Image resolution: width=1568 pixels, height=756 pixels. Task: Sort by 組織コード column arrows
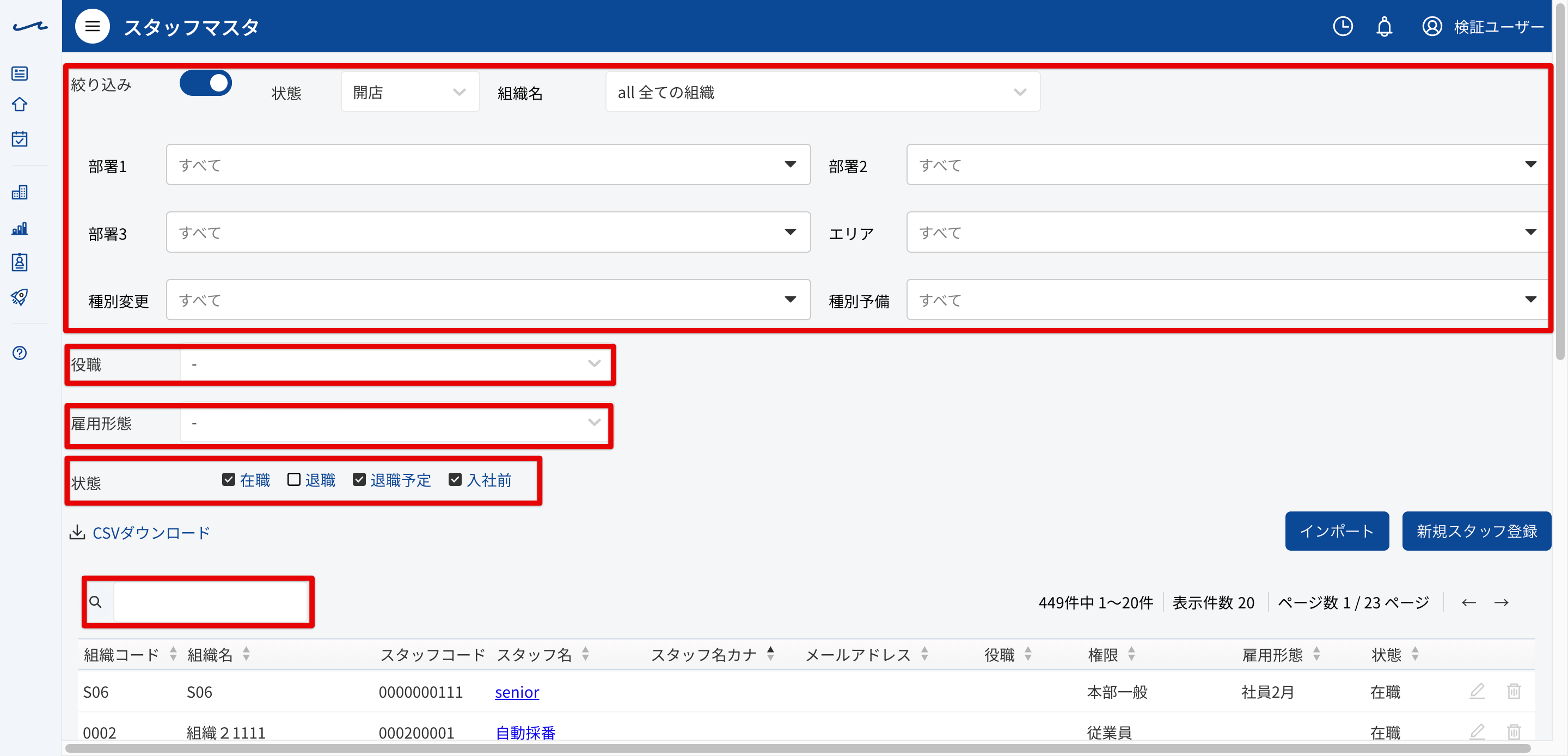174,654
